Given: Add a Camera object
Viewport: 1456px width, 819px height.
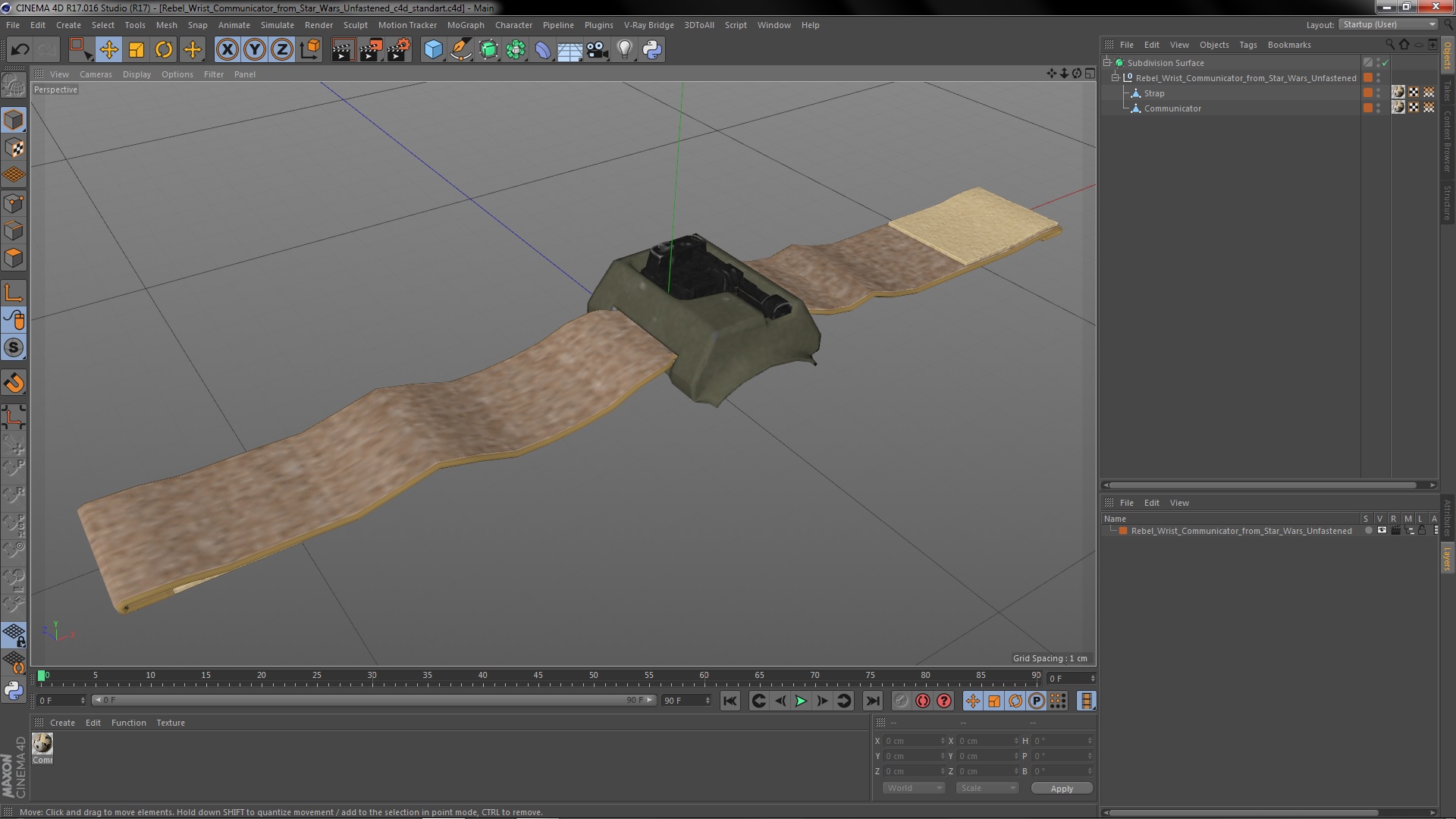Looking at the screenshot, I should (598, 50).
